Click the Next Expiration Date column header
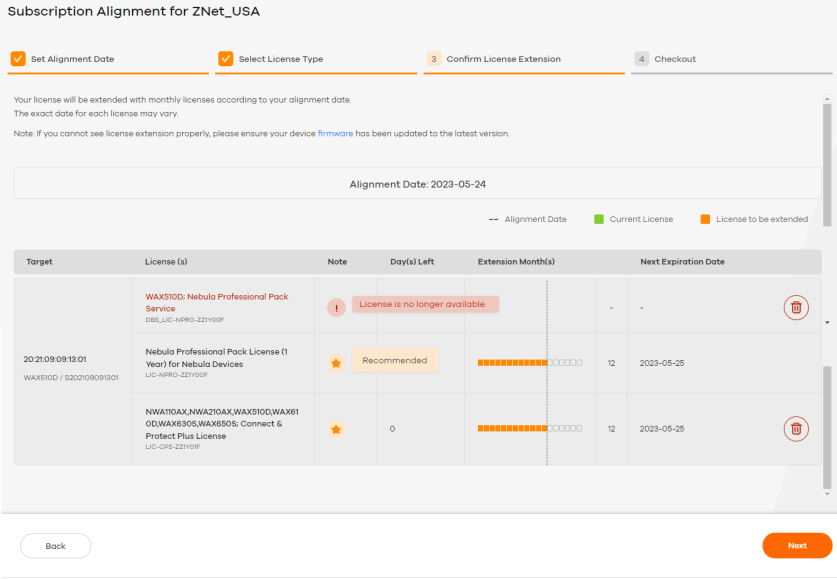 tap(682, 261)
